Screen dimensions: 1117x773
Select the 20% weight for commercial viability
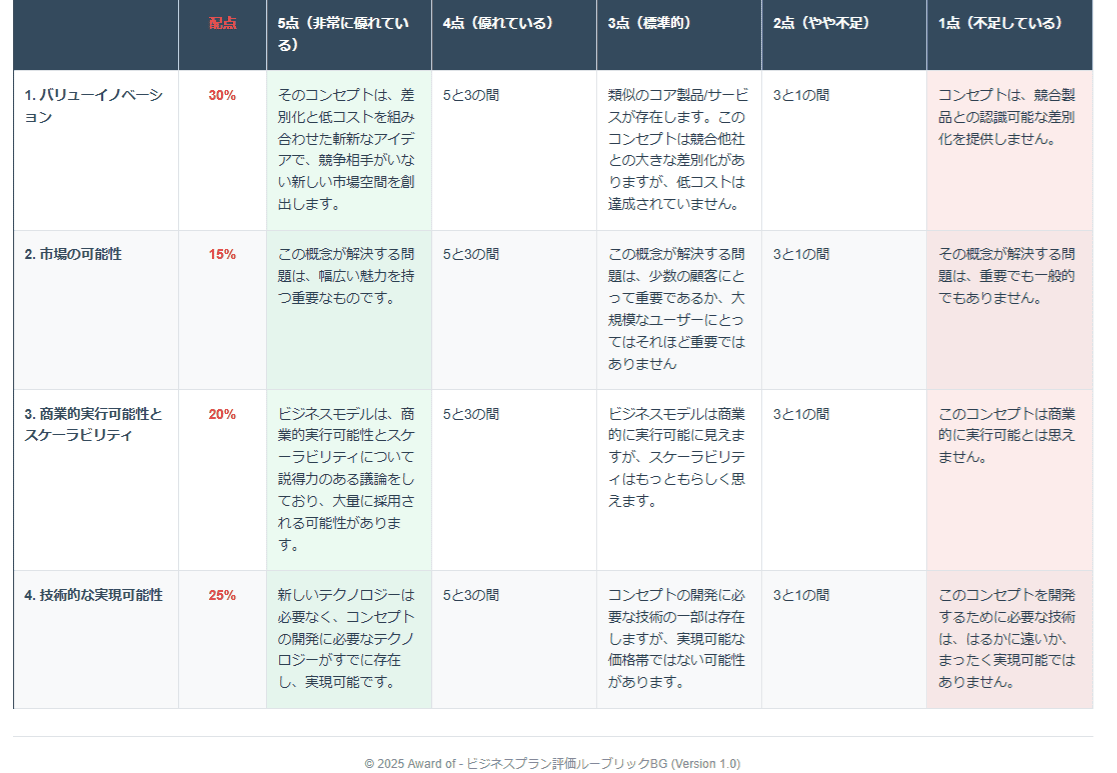pyautogui.click(x=222, y=414)
